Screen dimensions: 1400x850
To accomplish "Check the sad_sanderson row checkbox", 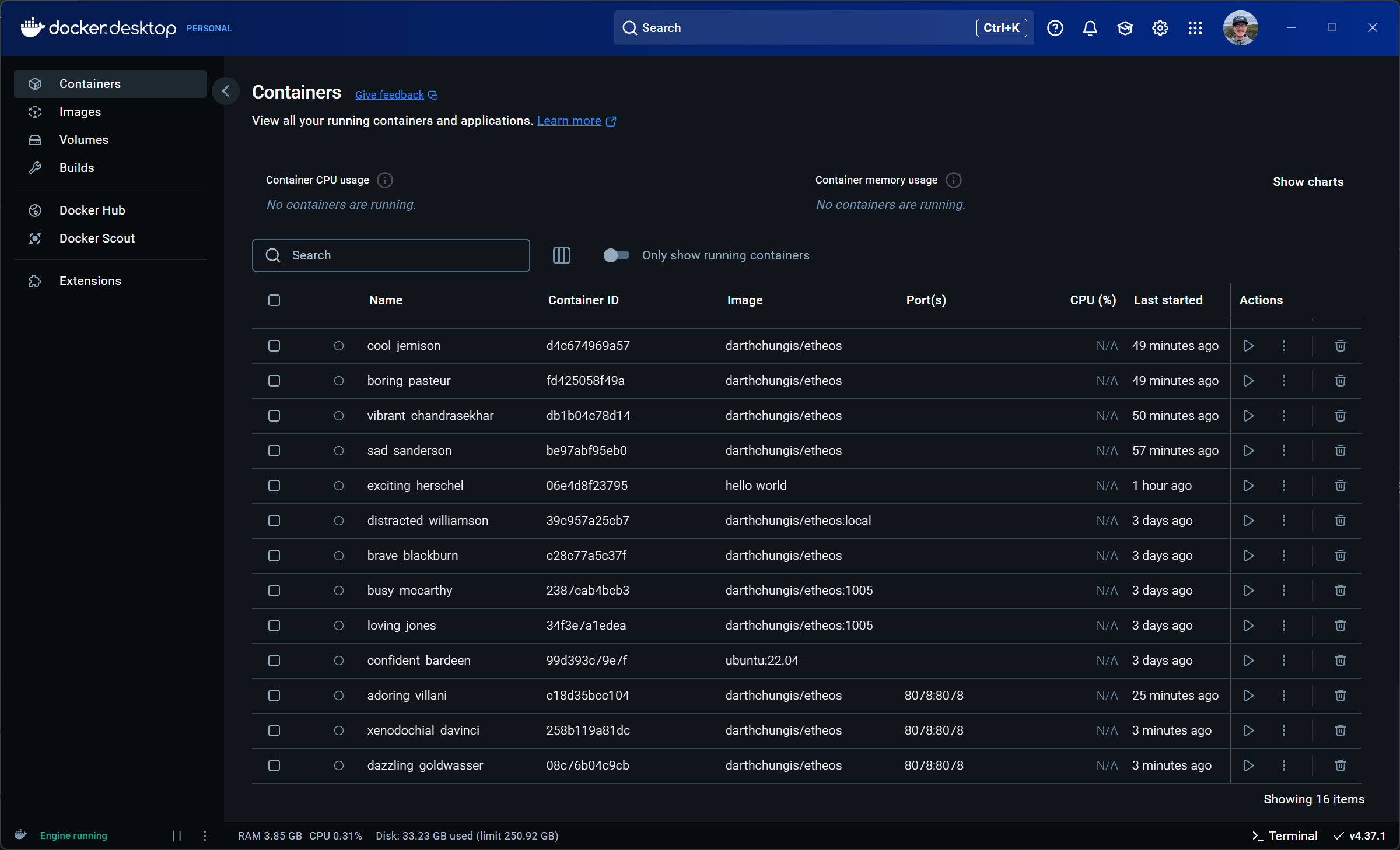I will tap(274, 451).
